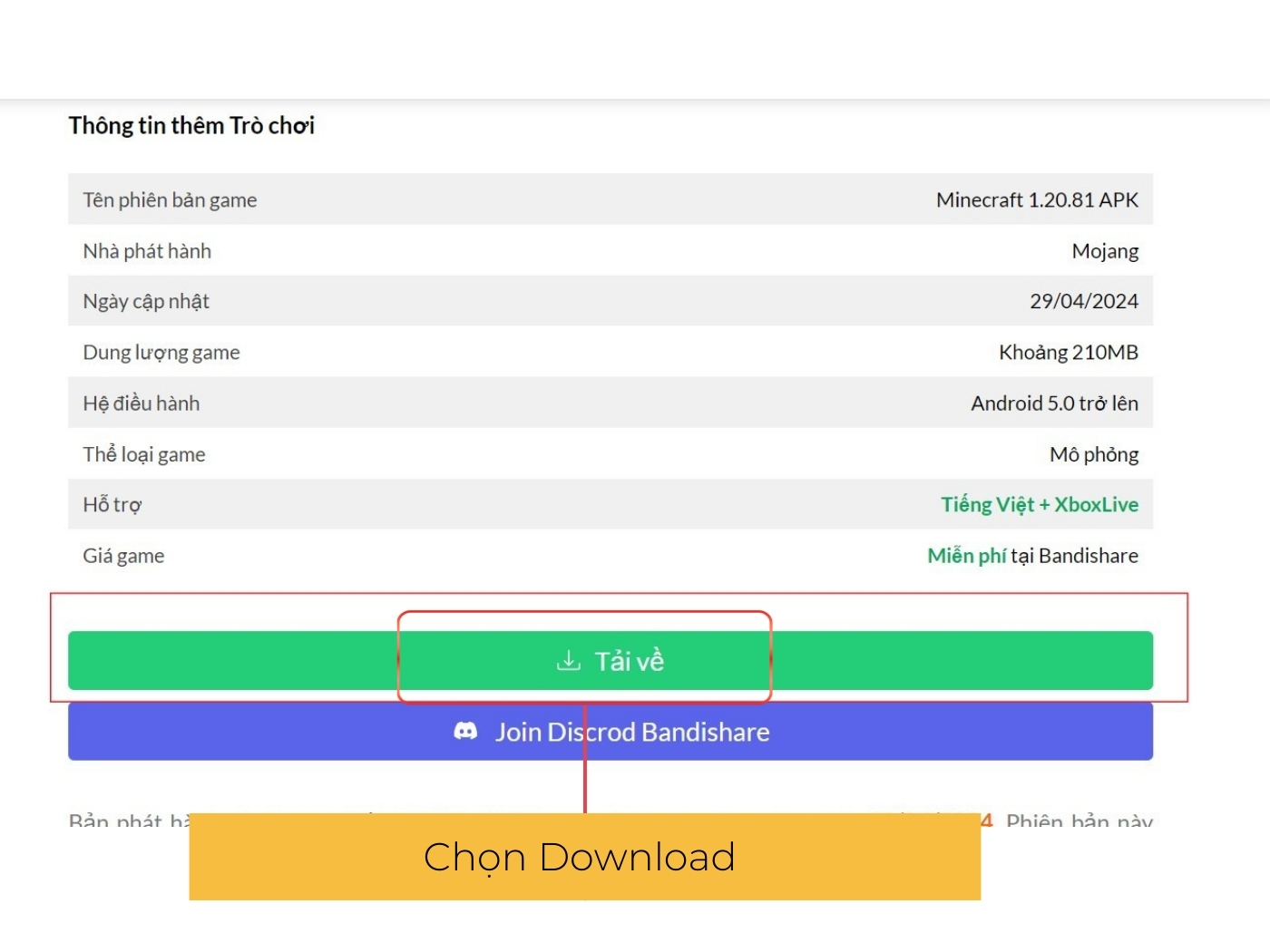Click the green 'Miễn phí' text

966,556
